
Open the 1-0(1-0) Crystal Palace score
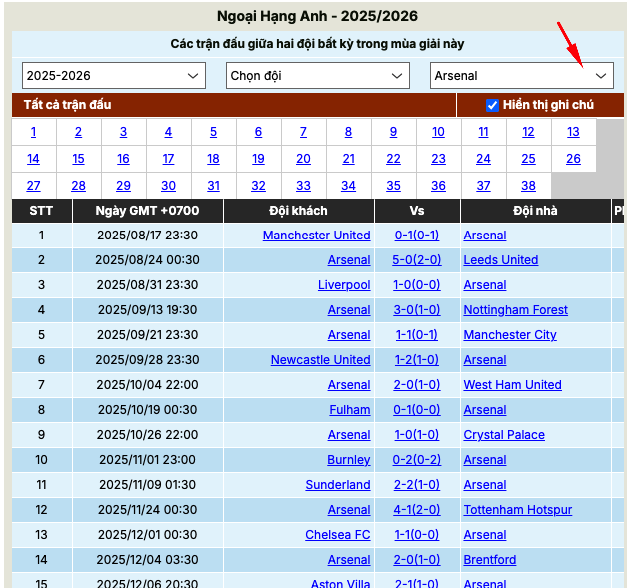417,435
